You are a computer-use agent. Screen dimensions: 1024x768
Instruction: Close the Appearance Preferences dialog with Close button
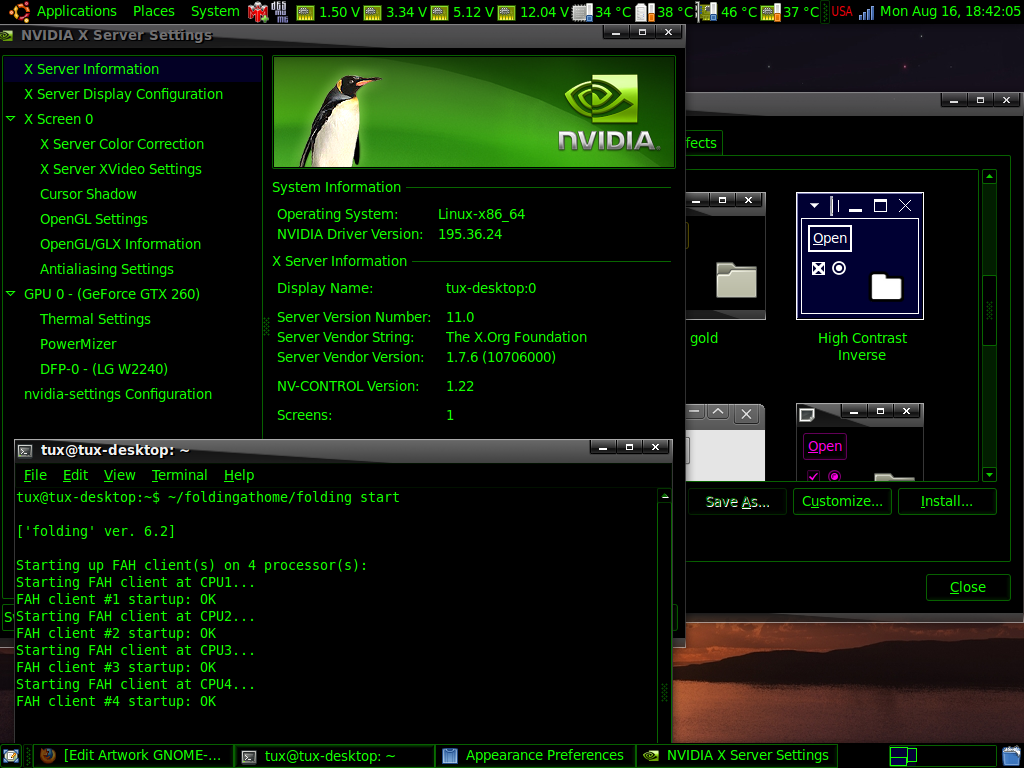[968, 587]
